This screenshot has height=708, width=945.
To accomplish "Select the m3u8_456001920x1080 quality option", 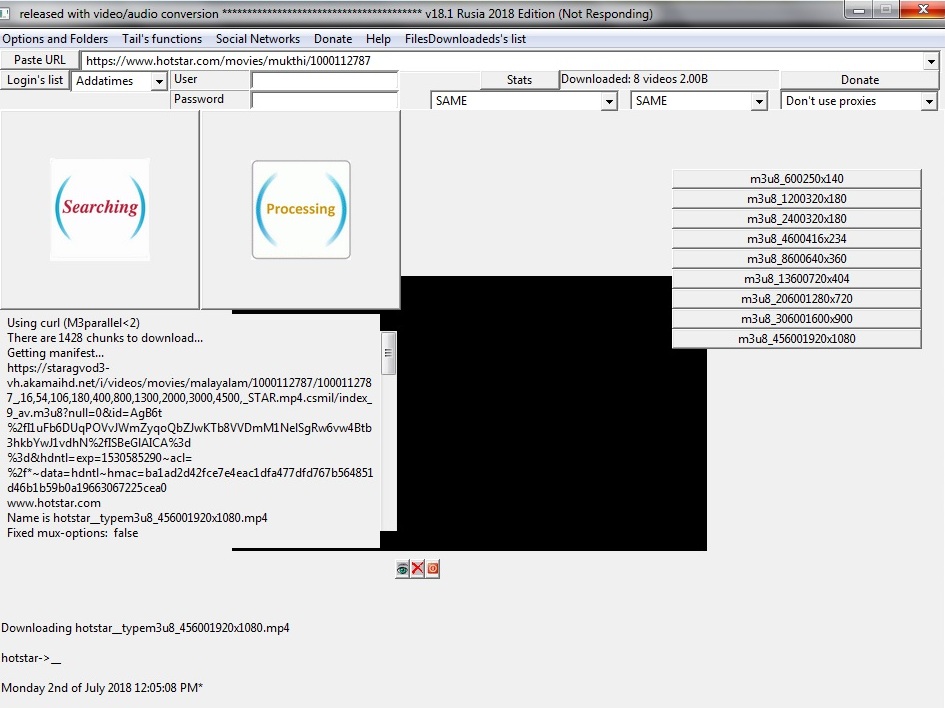I will [796, 339].
